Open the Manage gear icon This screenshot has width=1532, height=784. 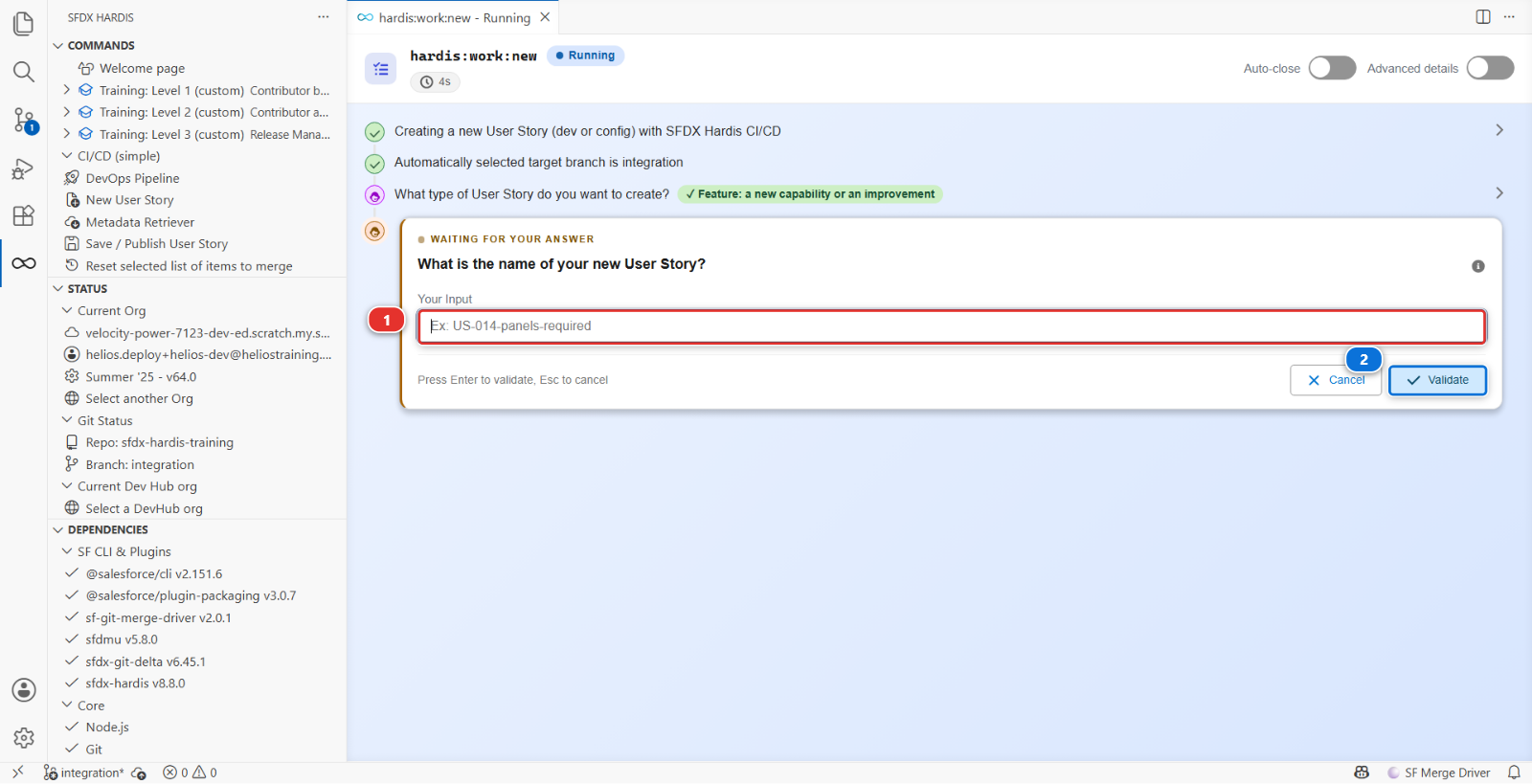[24, 738]
